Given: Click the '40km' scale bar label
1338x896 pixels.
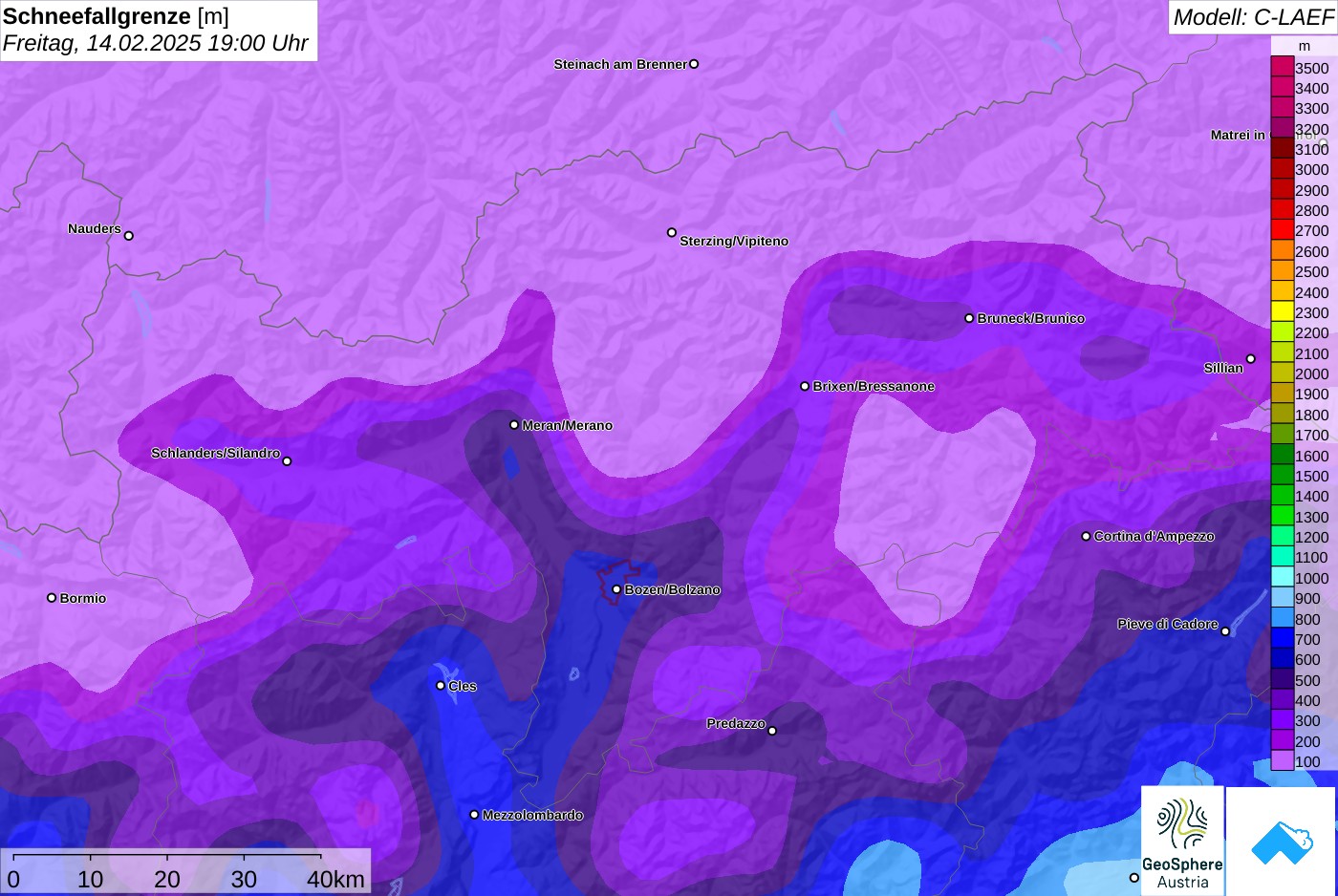Looking at the screenshot, I should point(335,879).
